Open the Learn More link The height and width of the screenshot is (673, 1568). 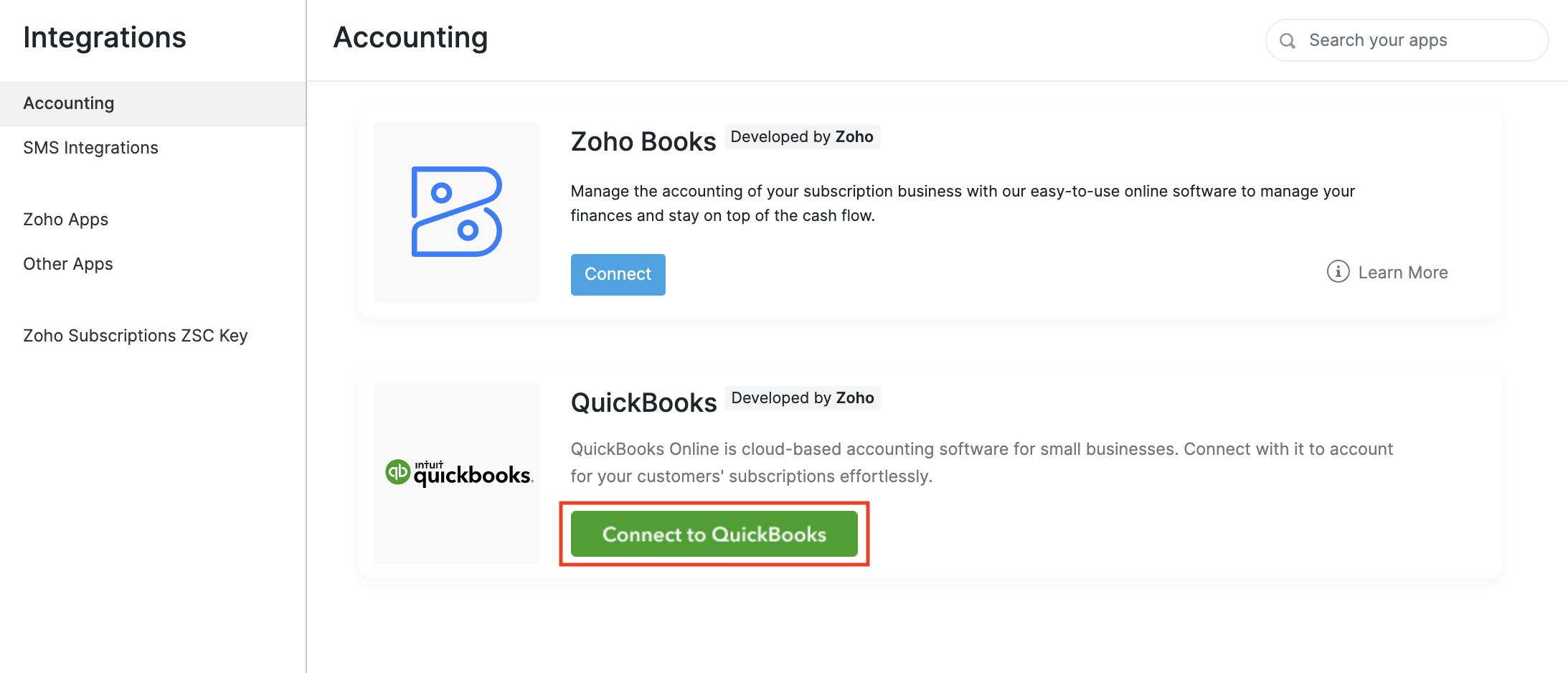tap(1402, 273)
